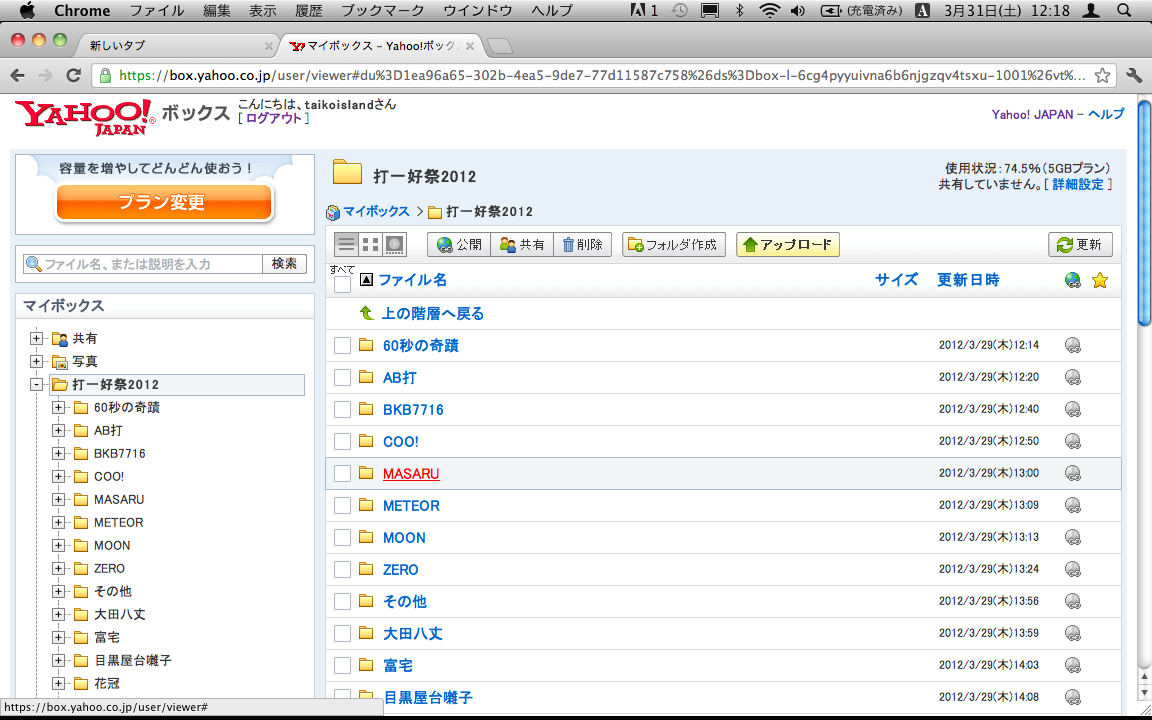Click share status icon in 60秒の奇蹟 row
1152x720 pixels.
[1073, 345]
